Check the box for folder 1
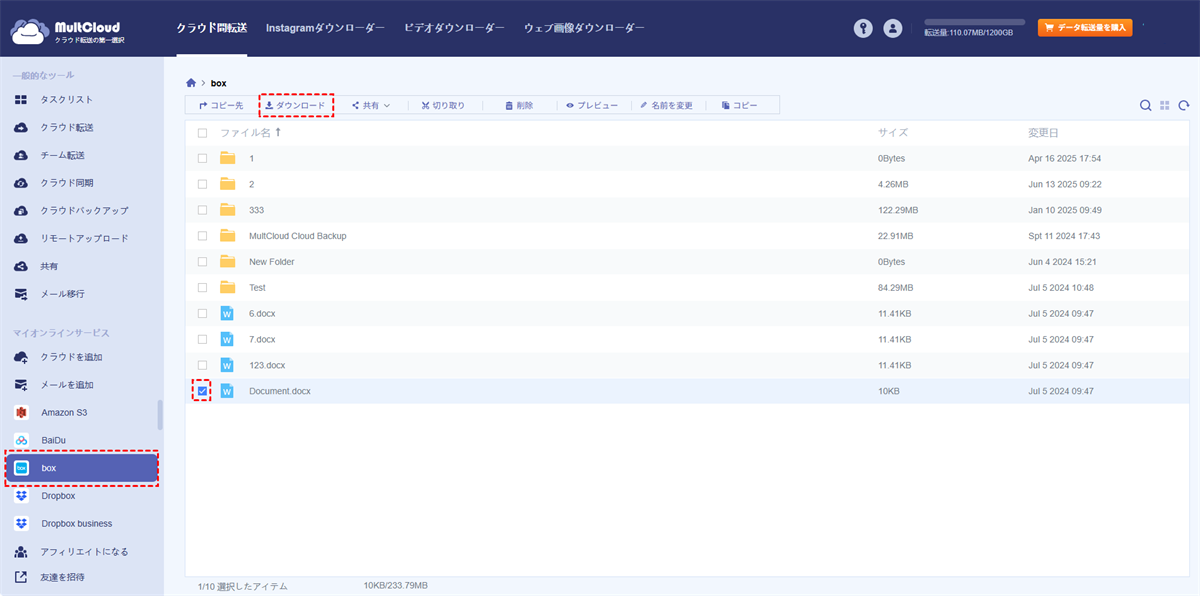Screen dimensions: 1200x596 203,158
